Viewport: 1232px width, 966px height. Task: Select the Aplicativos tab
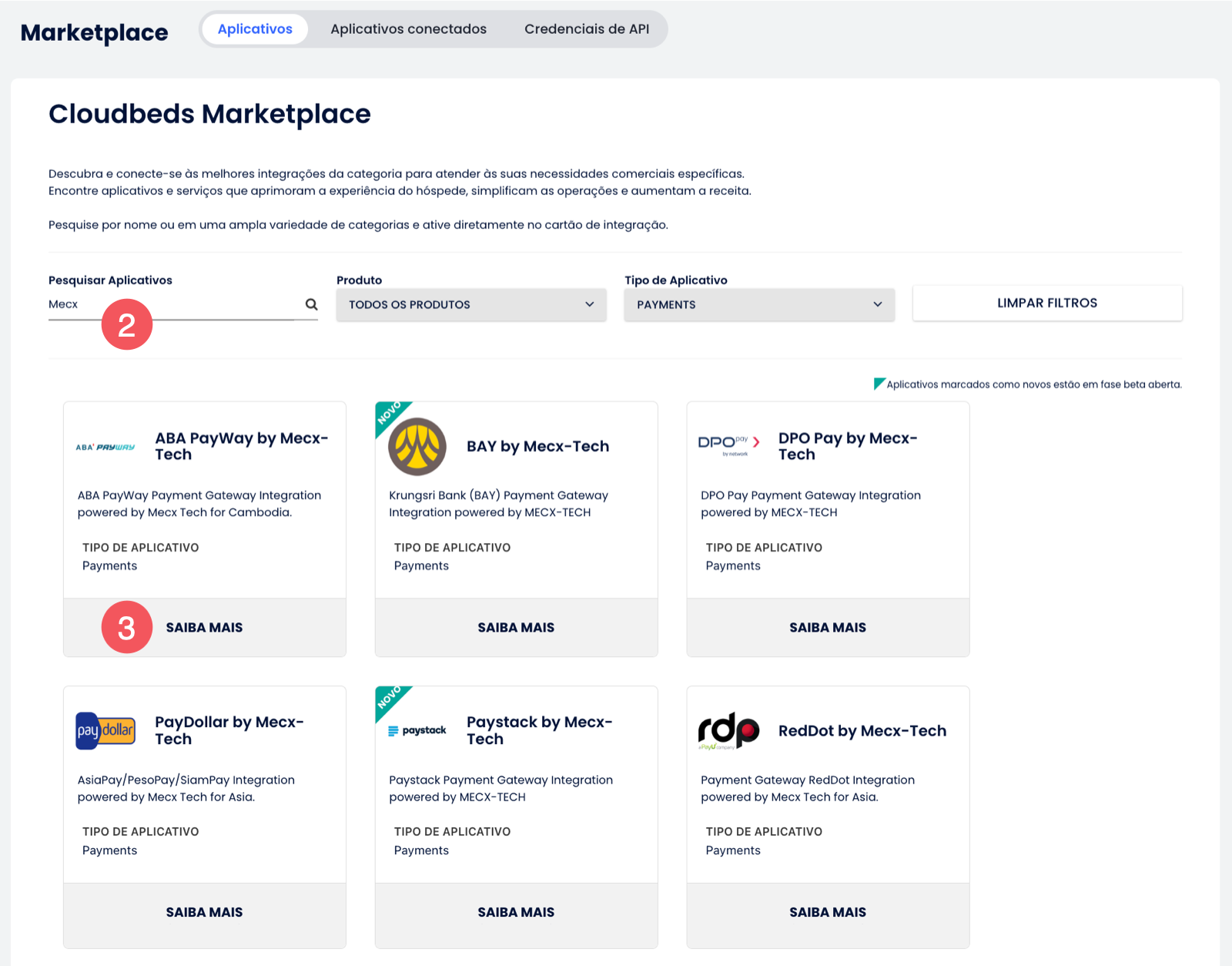[255, 29]
